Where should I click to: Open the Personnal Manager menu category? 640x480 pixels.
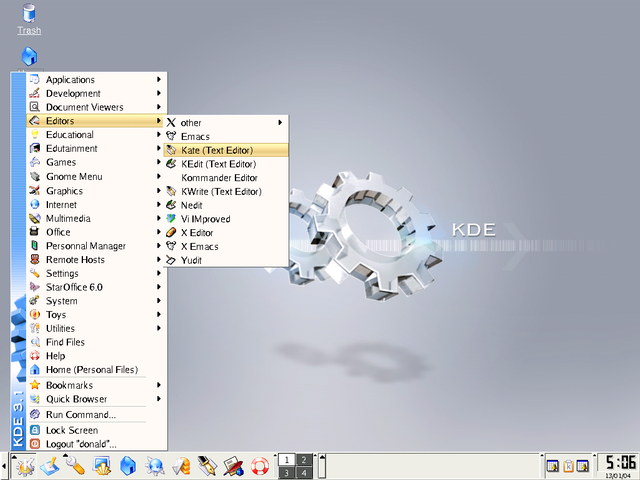(x=96, y=246)
